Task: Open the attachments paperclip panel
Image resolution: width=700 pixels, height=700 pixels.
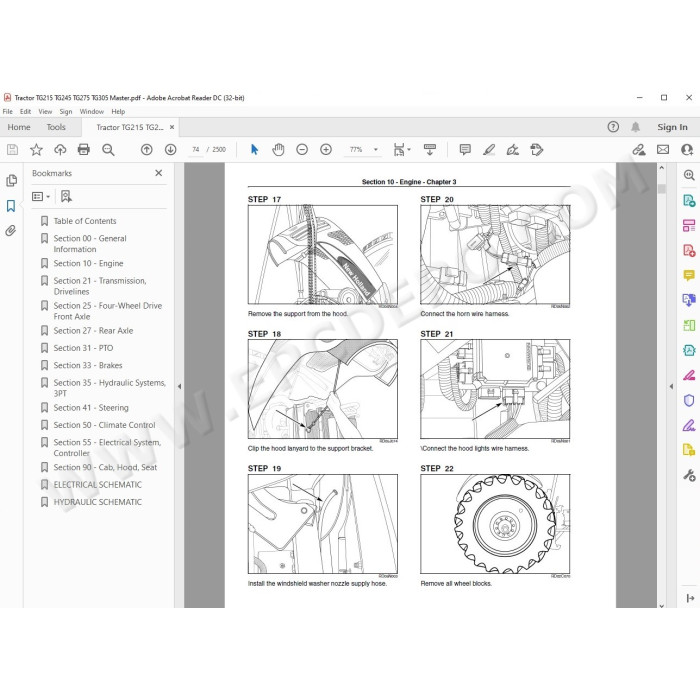Action: point(11,231)
